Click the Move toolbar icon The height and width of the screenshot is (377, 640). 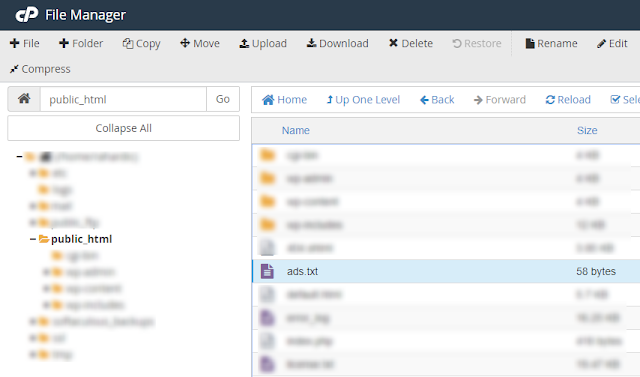click(185, 43)
